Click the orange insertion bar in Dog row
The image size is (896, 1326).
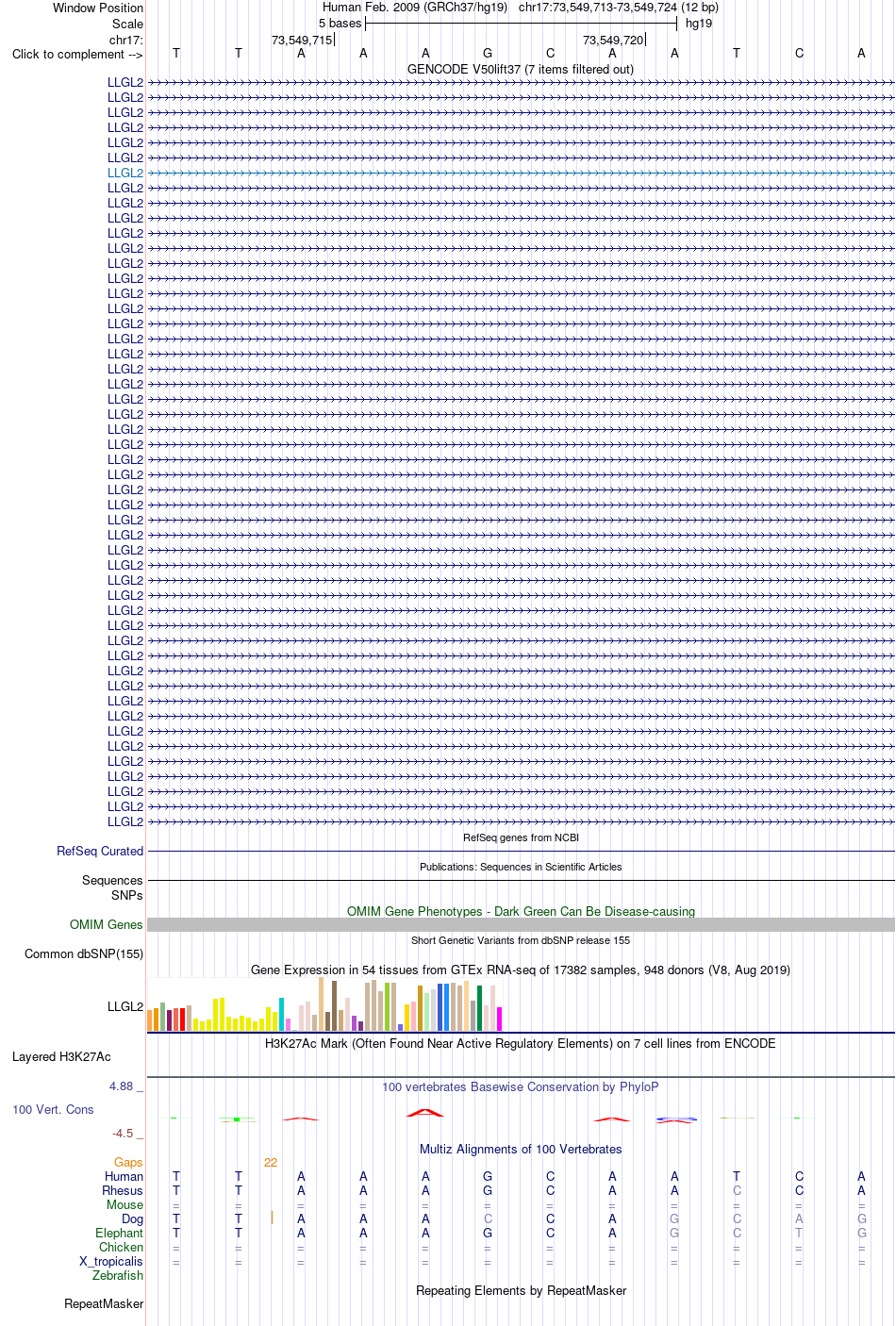(x=272, y=1218)
